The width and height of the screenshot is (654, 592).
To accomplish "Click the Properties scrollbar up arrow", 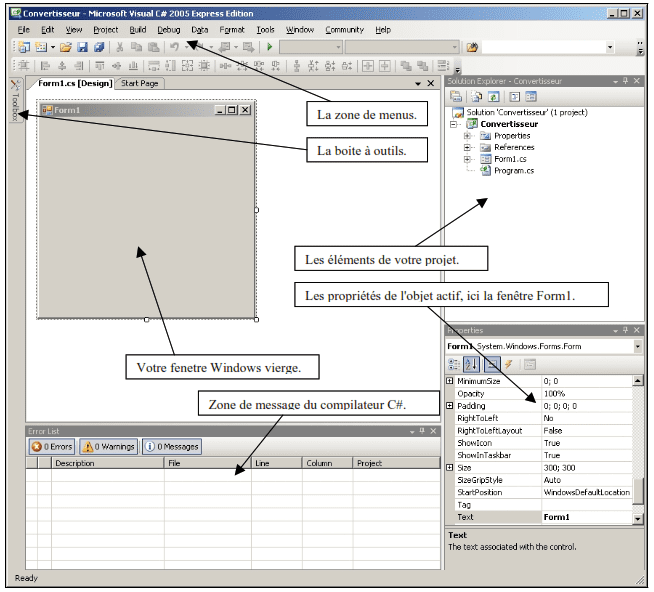I will [637, 380].
